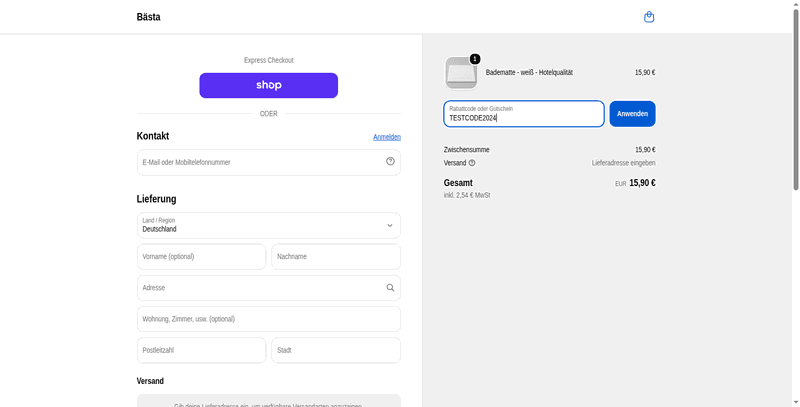This screenshot has height=407, width=800.
Task: Select the Postleitzahl input field
Action: coord(202,350)
